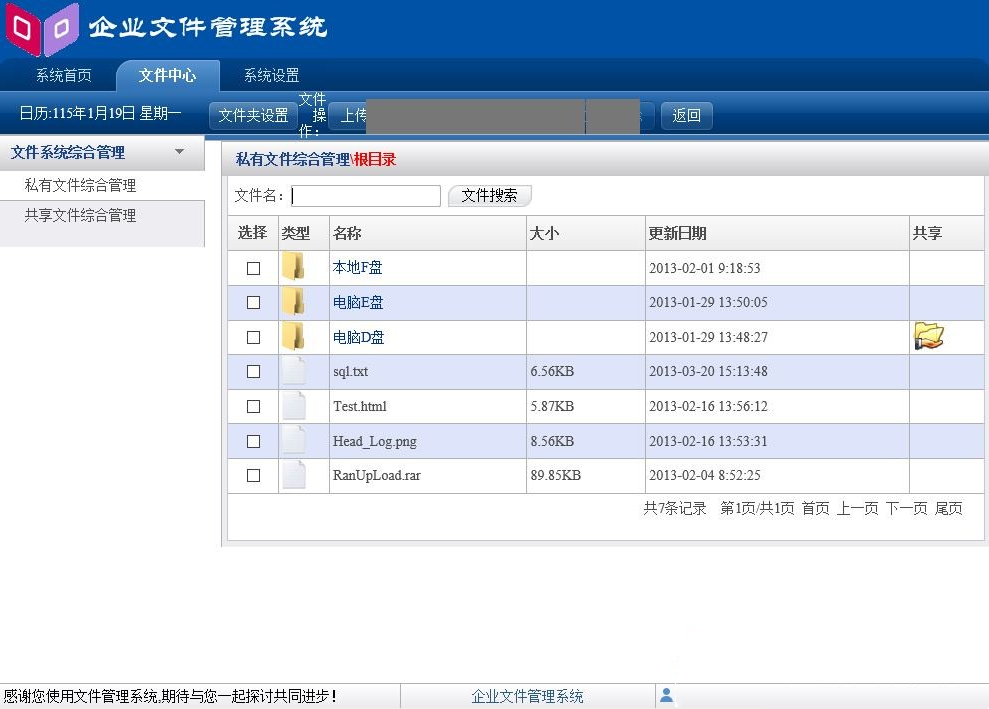Click the 文件夹设置 button
Viewport: 989px width, 709px height.
(x=253, y=115)
